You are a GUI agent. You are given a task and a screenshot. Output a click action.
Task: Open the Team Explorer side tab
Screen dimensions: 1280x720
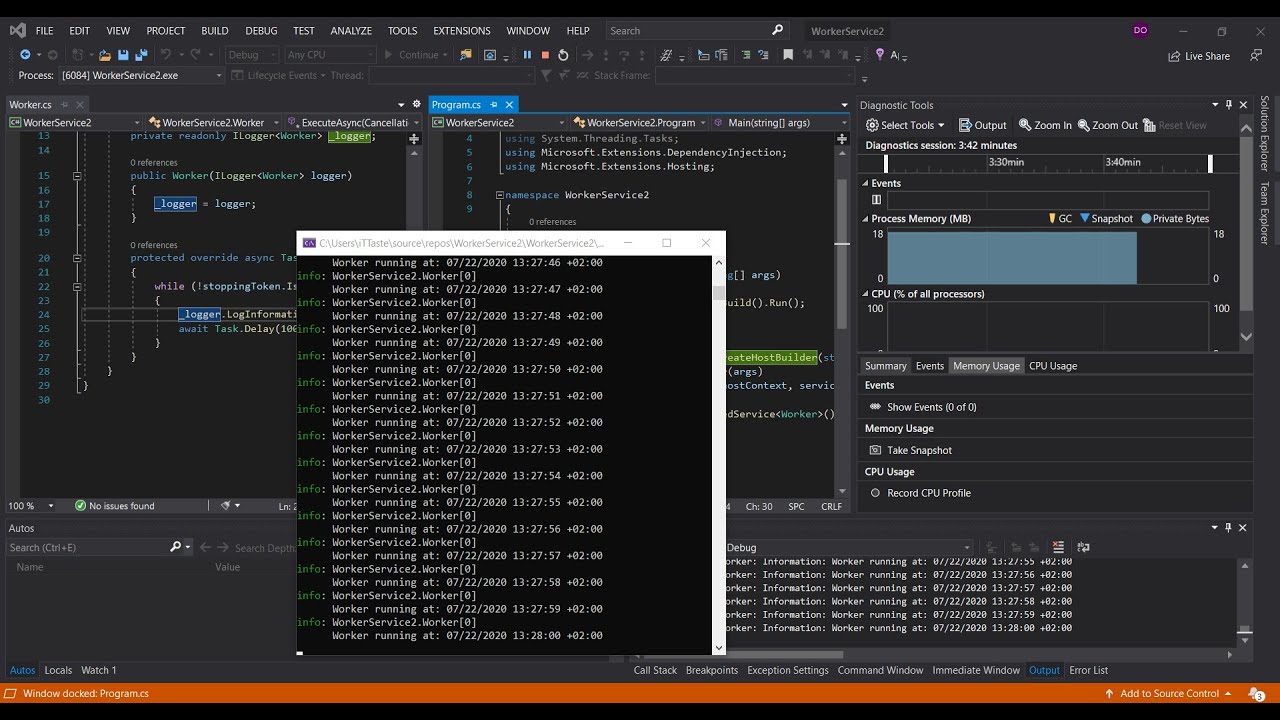(x=1265, y=213)
